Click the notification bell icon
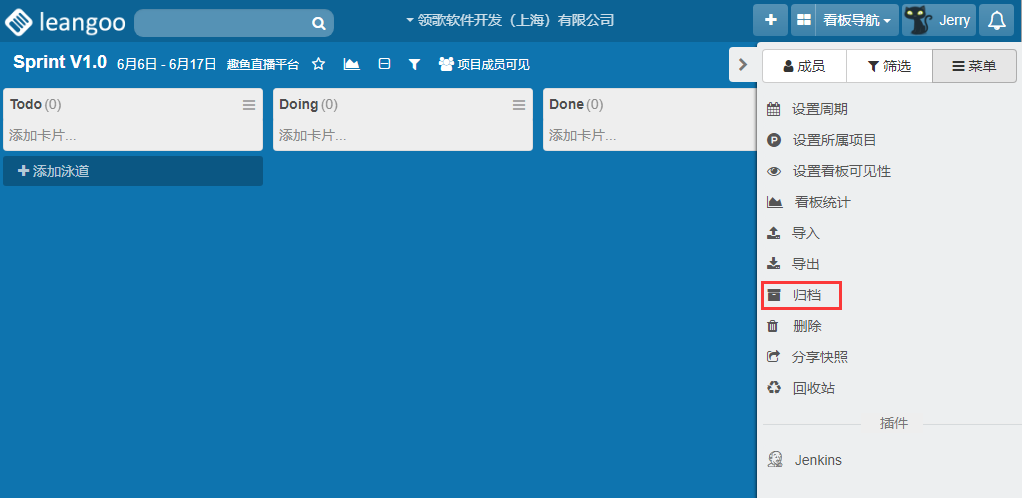 (996, 20)
